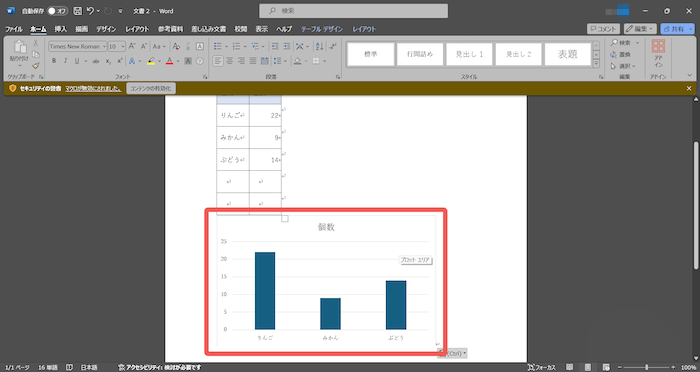Open the Change Case (Aa) dropdown
700x372 pixels.
(159, 46)
